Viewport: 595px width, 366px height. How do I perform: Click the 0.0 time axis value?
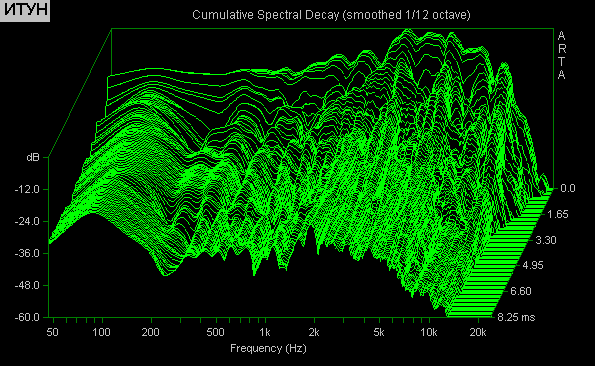(568, 188)
